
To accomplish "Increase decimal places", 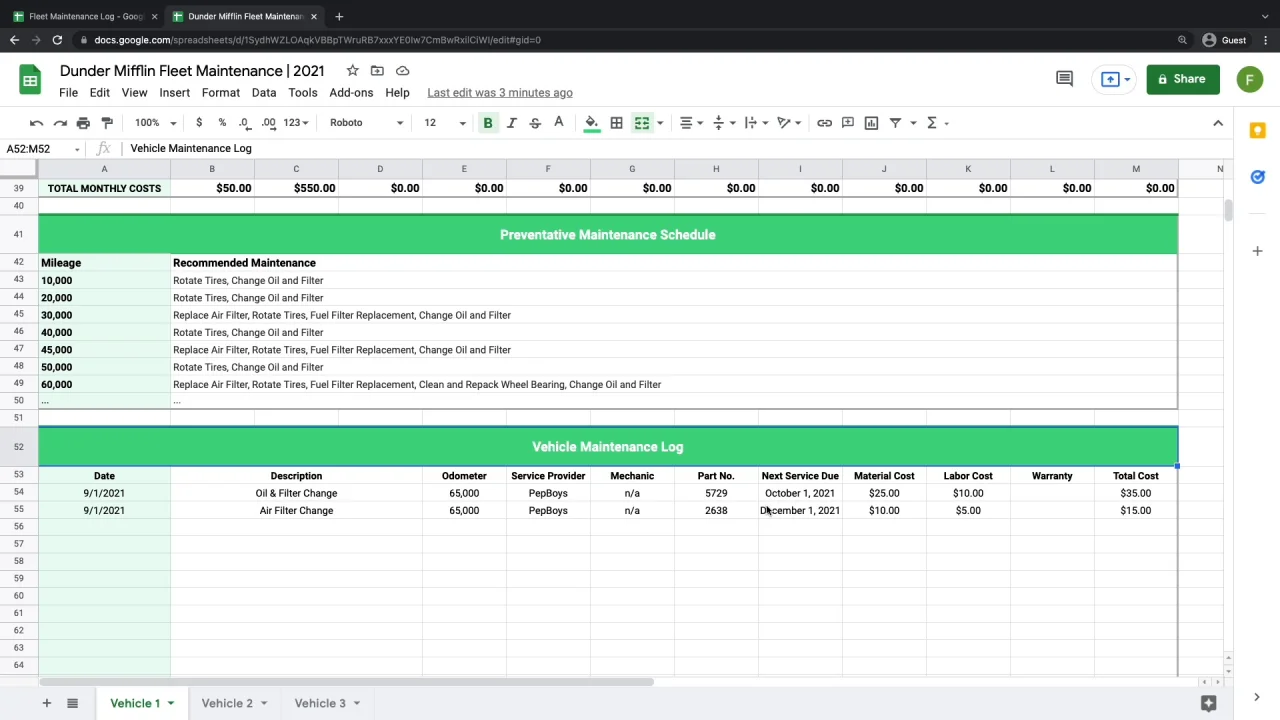I will [268, 123].
